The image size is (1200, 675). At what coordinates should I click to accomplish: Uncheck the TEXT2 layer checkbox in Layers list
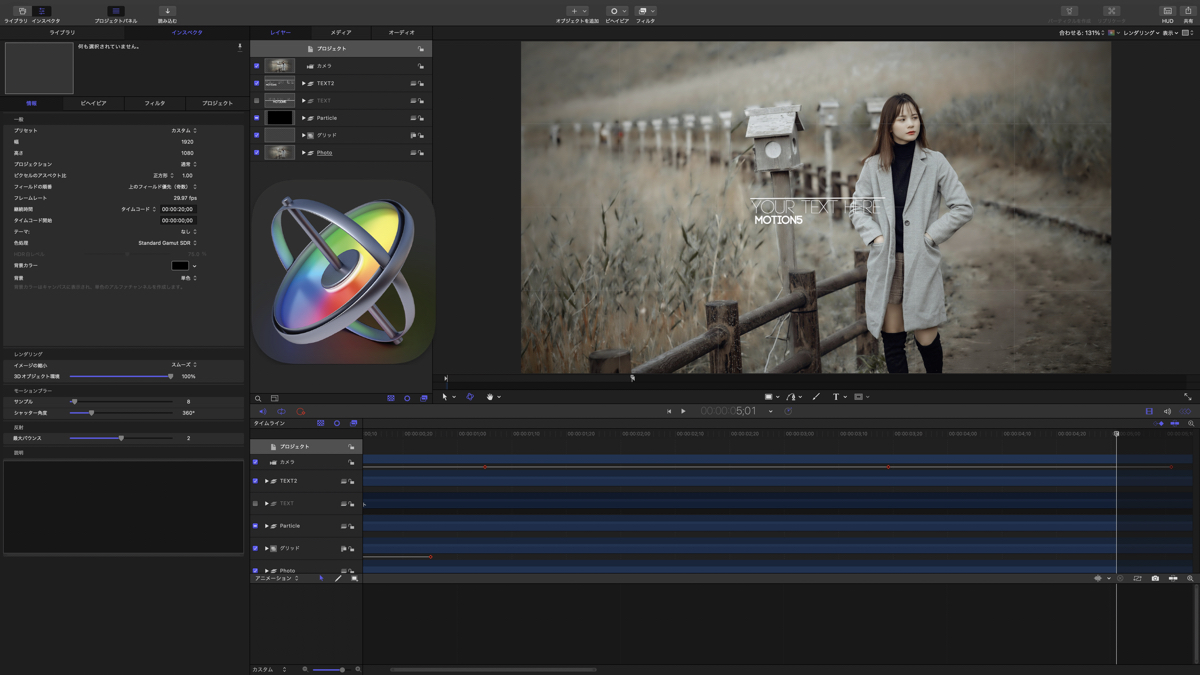pos(256,83)
